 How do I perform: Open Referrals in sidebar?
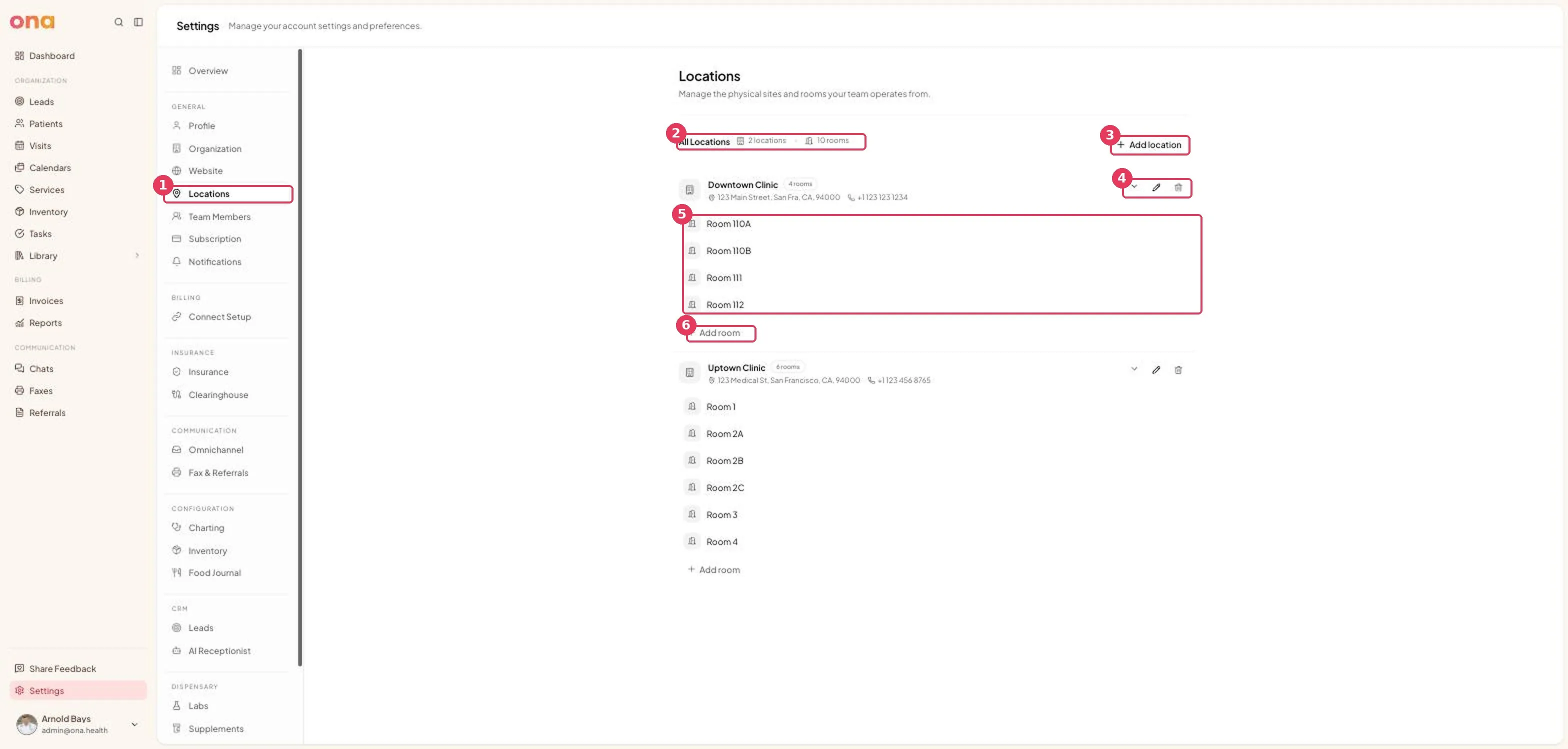78,412
